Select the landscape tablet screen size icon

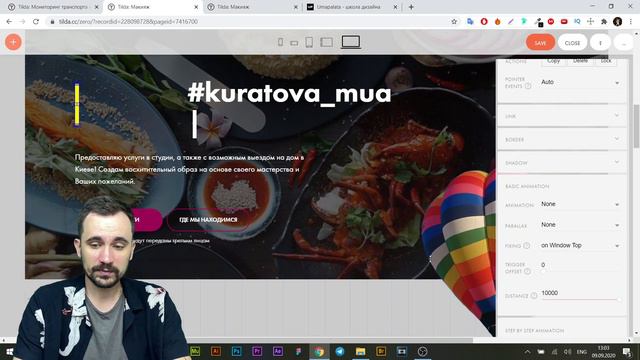pos(327,42)
